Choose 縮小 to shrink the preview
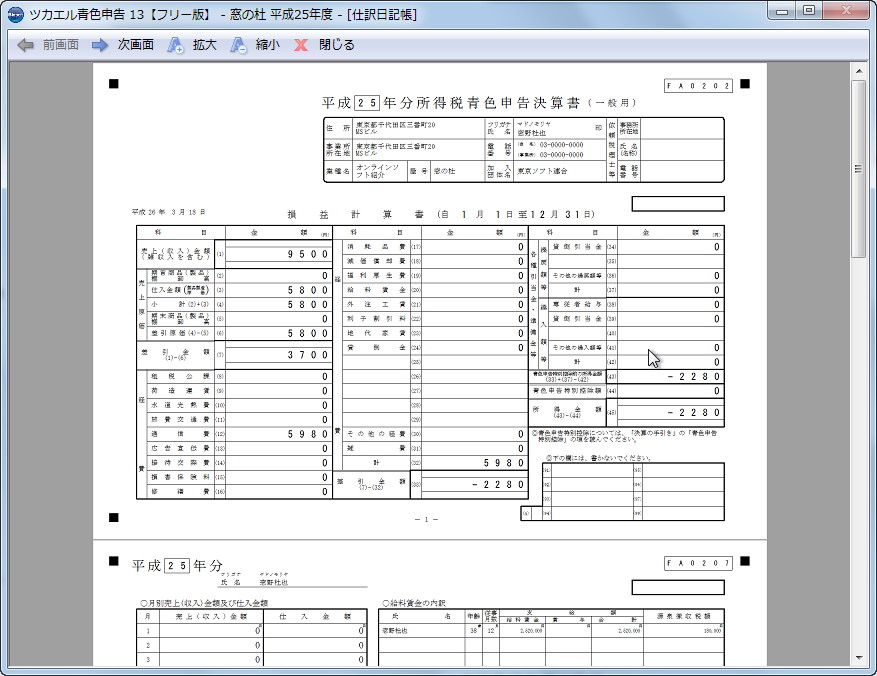Viewport: 877px width, 676px height. tap(267, 45)
